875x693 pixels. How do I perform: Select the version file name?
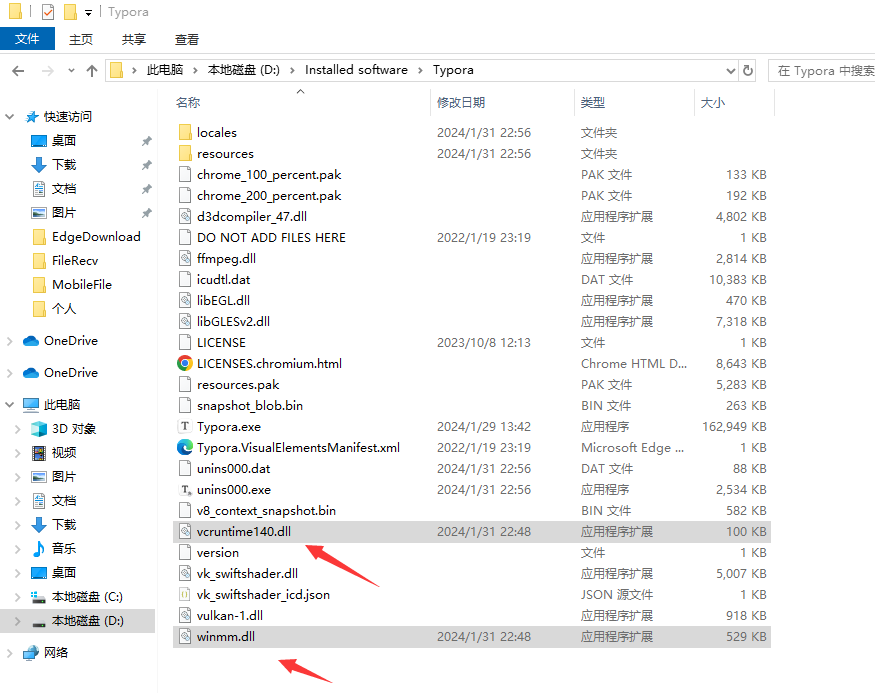pos(218,553)
